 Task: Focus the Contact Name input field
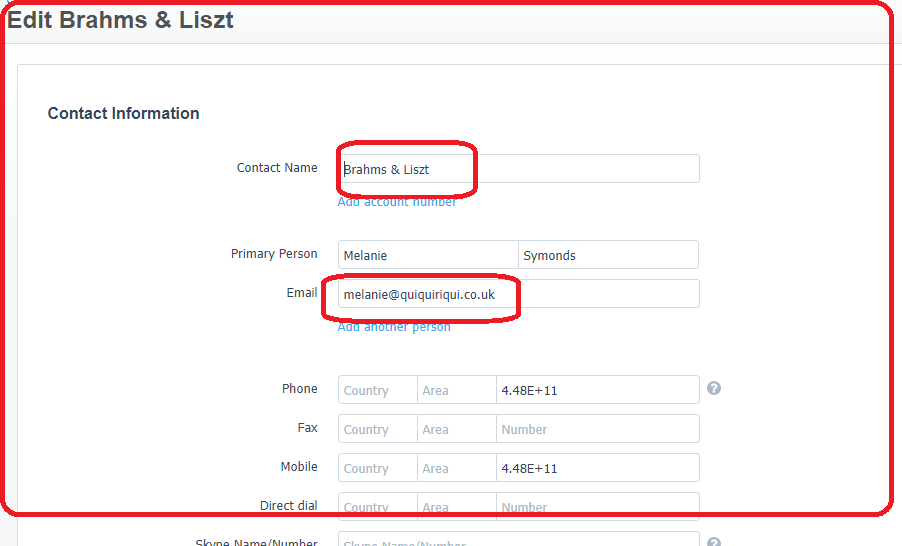tap(519, 169)
